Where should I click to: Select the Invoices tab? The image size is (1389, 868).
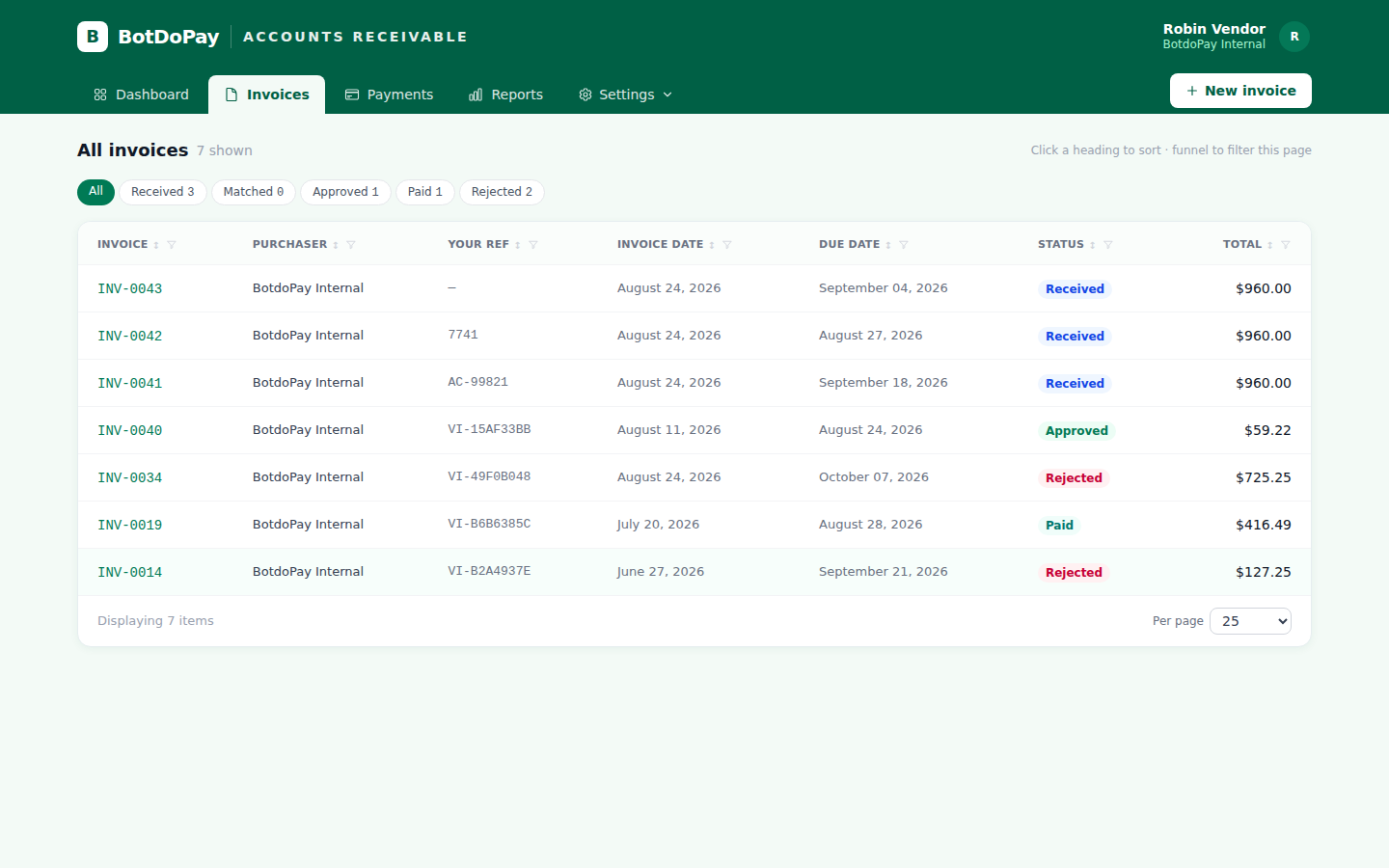267,95
